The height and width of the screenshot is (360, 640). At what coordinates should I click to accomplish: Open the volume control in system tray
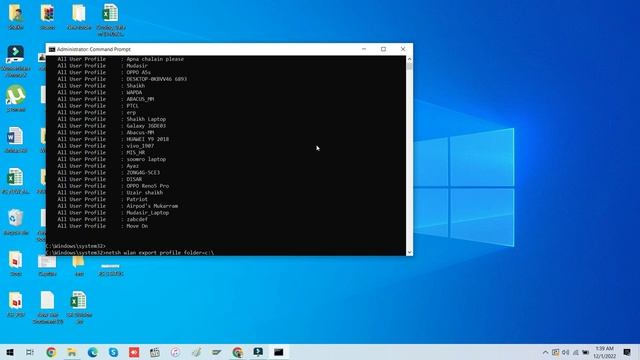pyautogui.click(x=565, y=352)
